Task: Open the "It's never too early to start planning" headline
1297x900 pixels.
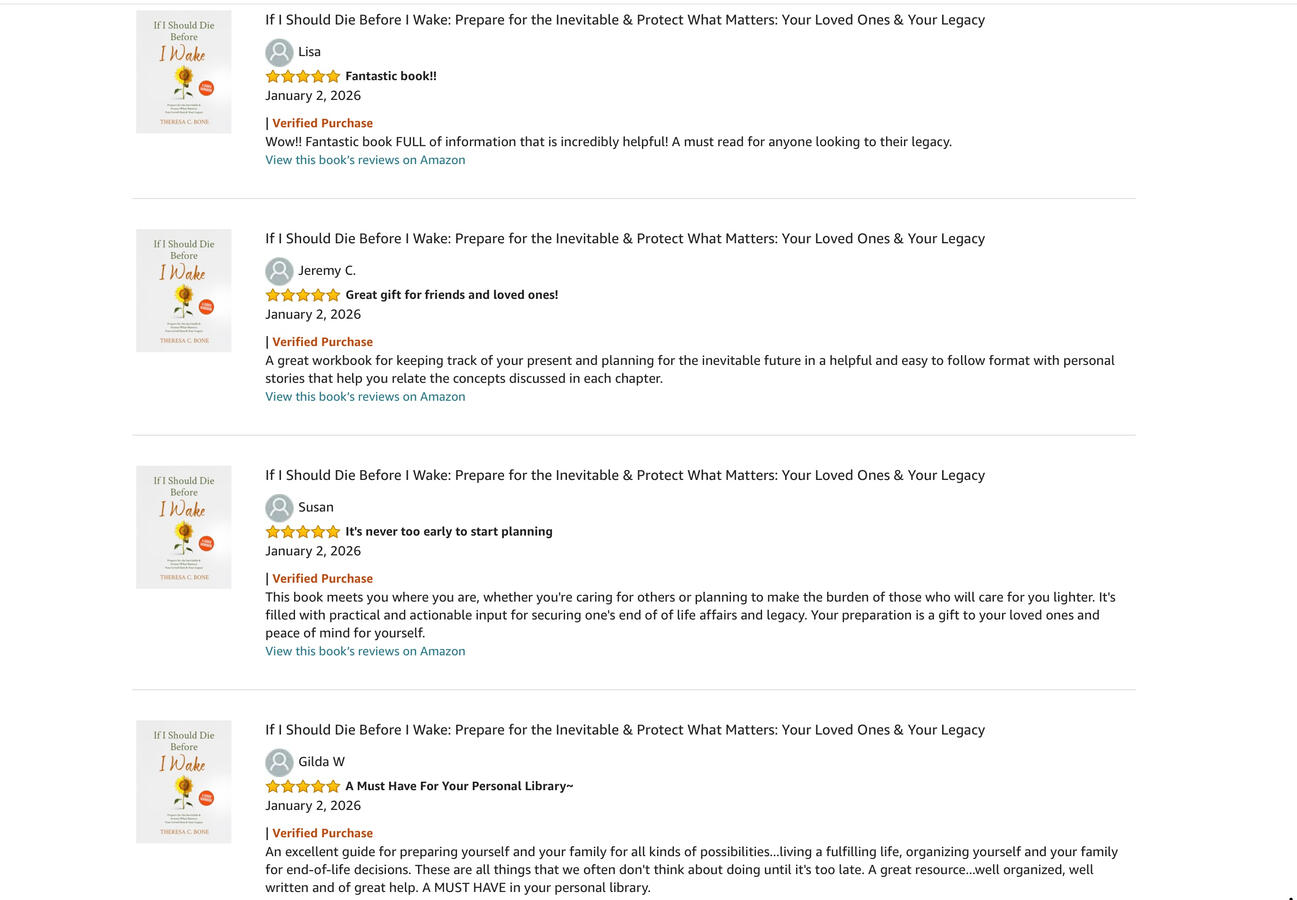Action: (x=448, y=532)
